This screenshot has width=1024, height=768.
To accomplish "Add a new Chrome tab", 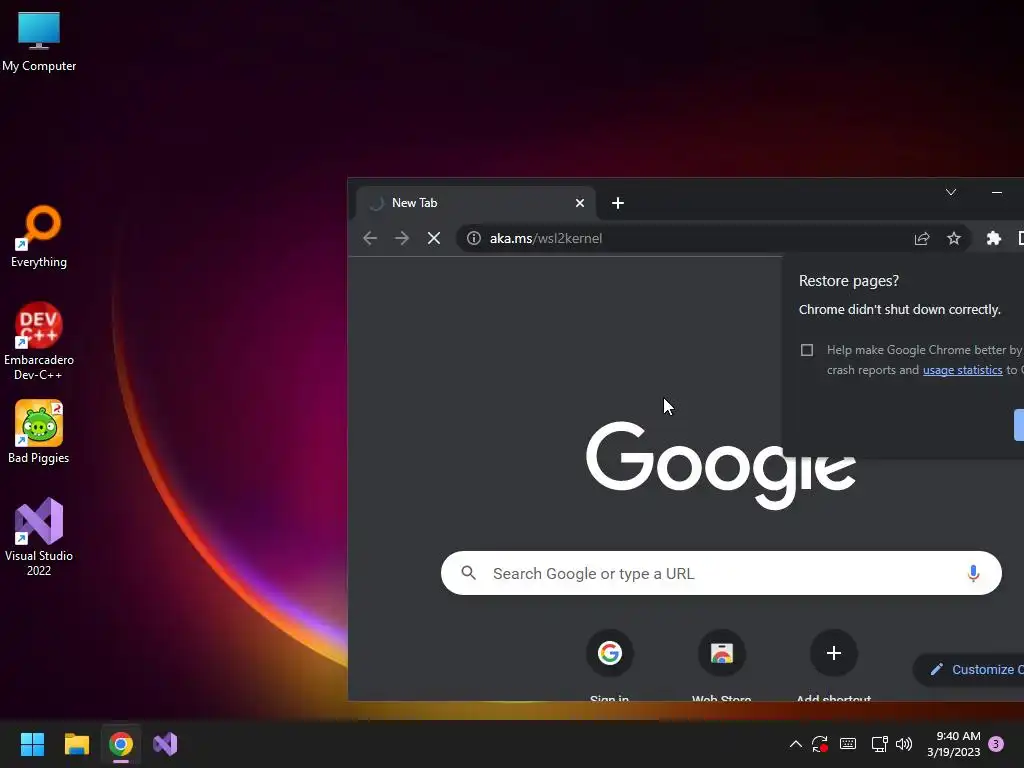I will click(618, 203).
